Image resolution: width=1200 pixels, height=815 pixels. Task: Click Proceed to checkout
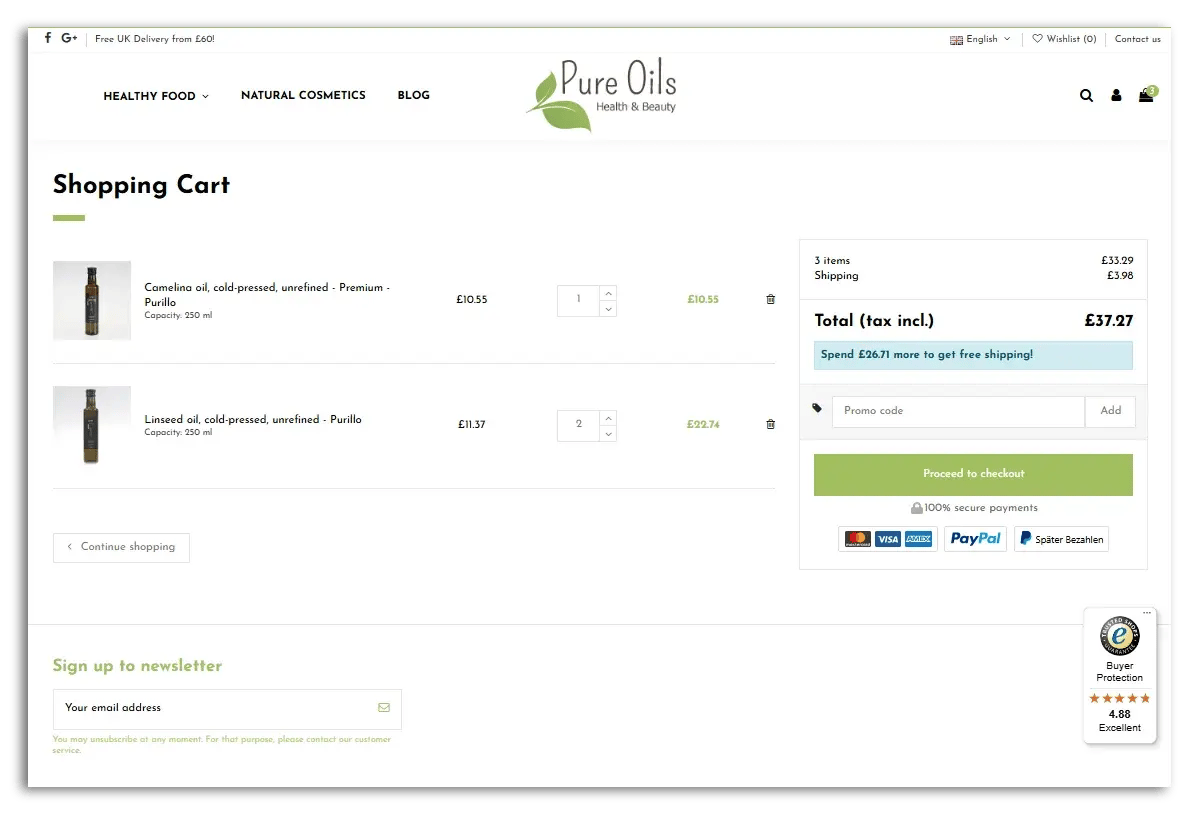(973, 473)
